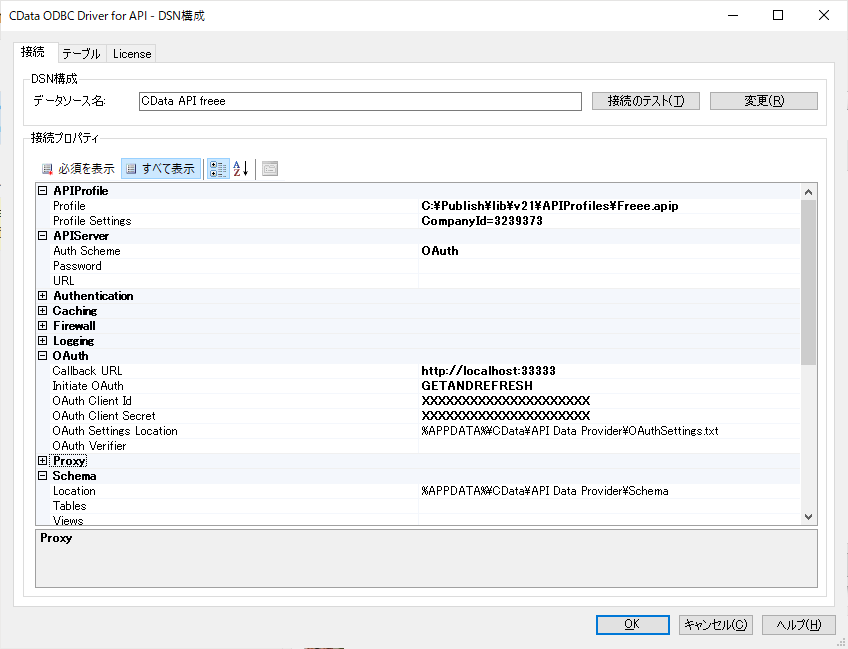Image resolution: width=848 pixels, height=649 pixels.
Task: Click the http://localhost:33333 value
Action: (x=488, y=371)
